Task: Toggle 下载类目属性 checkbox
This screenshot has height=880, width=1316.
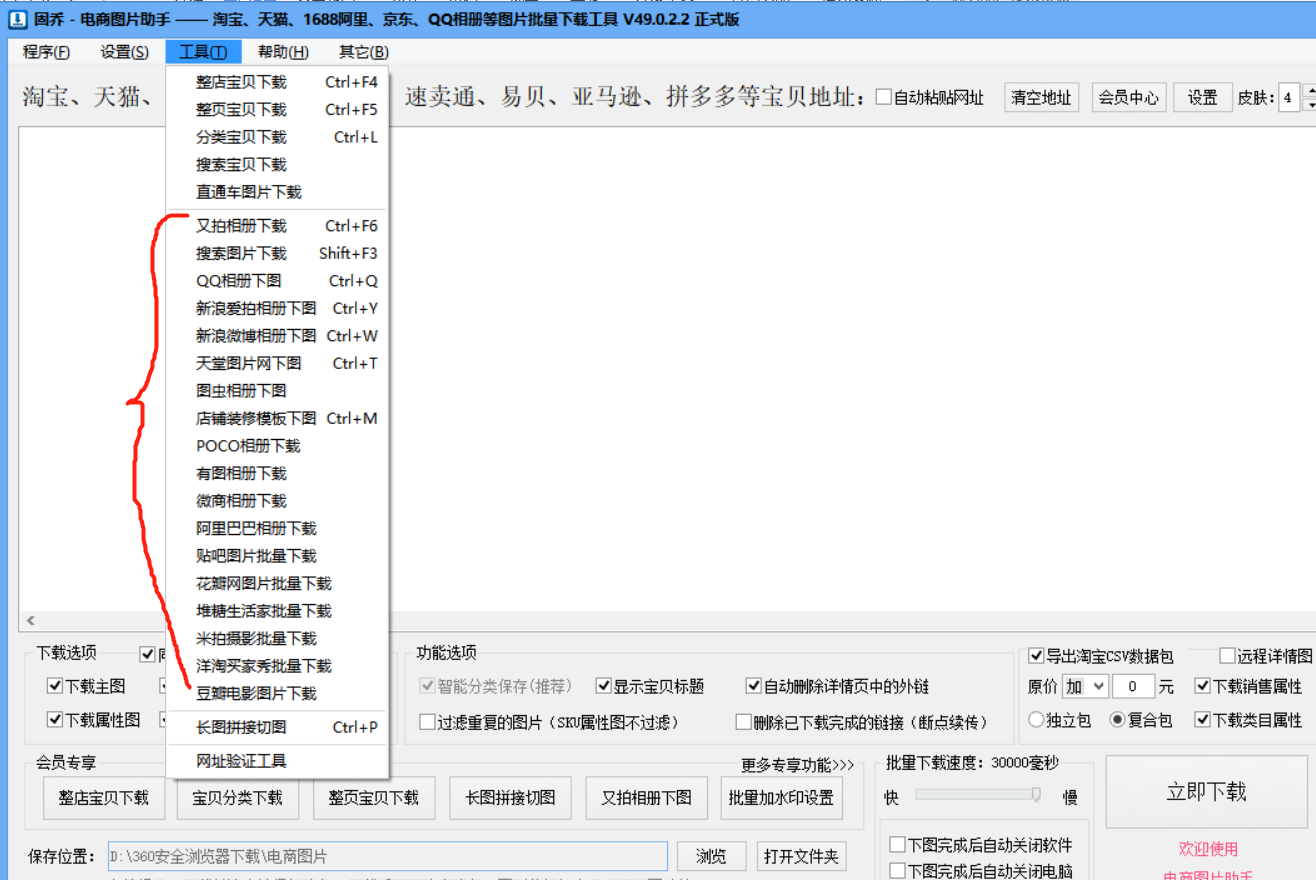Action: click(x=1202, y=720)
